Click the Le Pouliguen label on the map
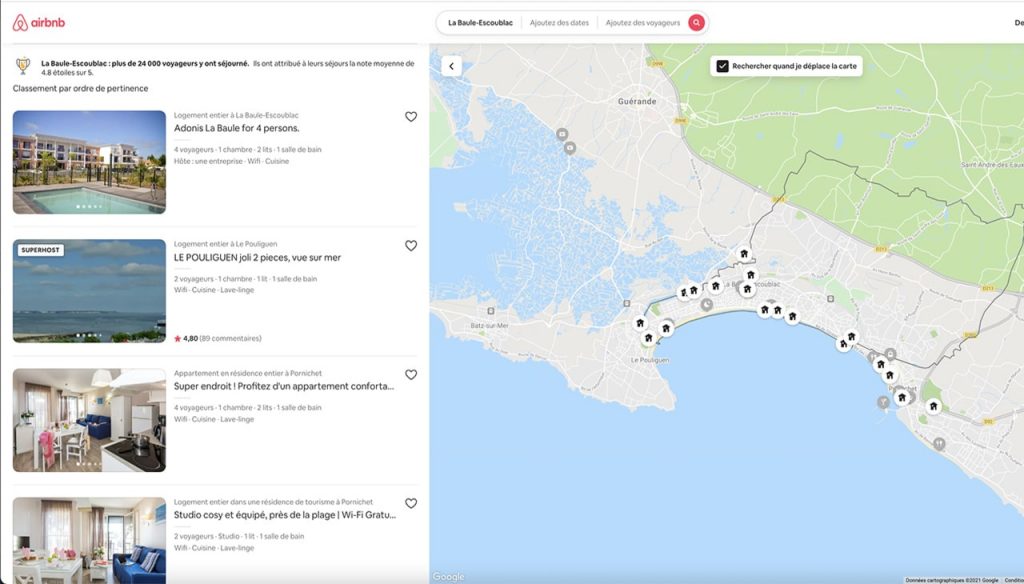 pos(650,360)
